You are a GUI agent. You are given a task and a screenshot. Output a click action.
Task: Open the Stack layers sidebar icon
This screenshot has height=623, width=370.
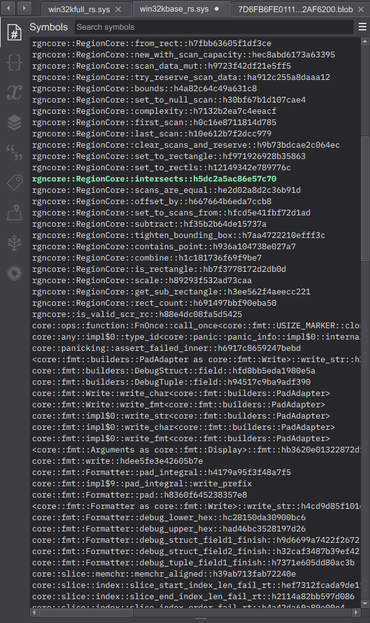14,122
